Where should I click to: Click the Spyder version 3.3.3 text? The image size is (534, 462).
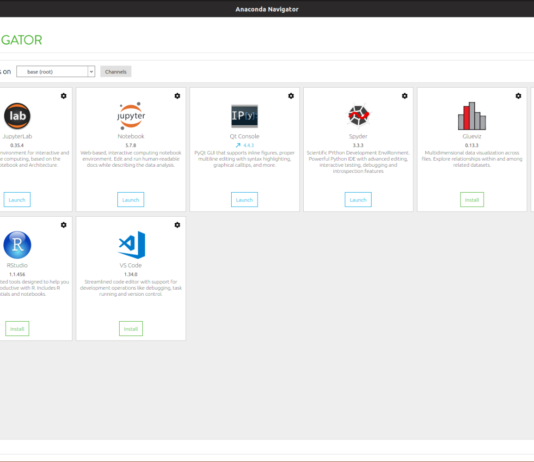point(358,145)
